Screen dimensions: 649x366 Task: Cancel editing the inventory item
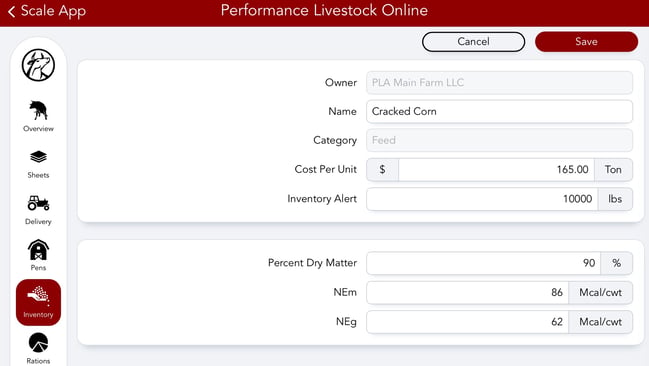[x=474, y=41]
